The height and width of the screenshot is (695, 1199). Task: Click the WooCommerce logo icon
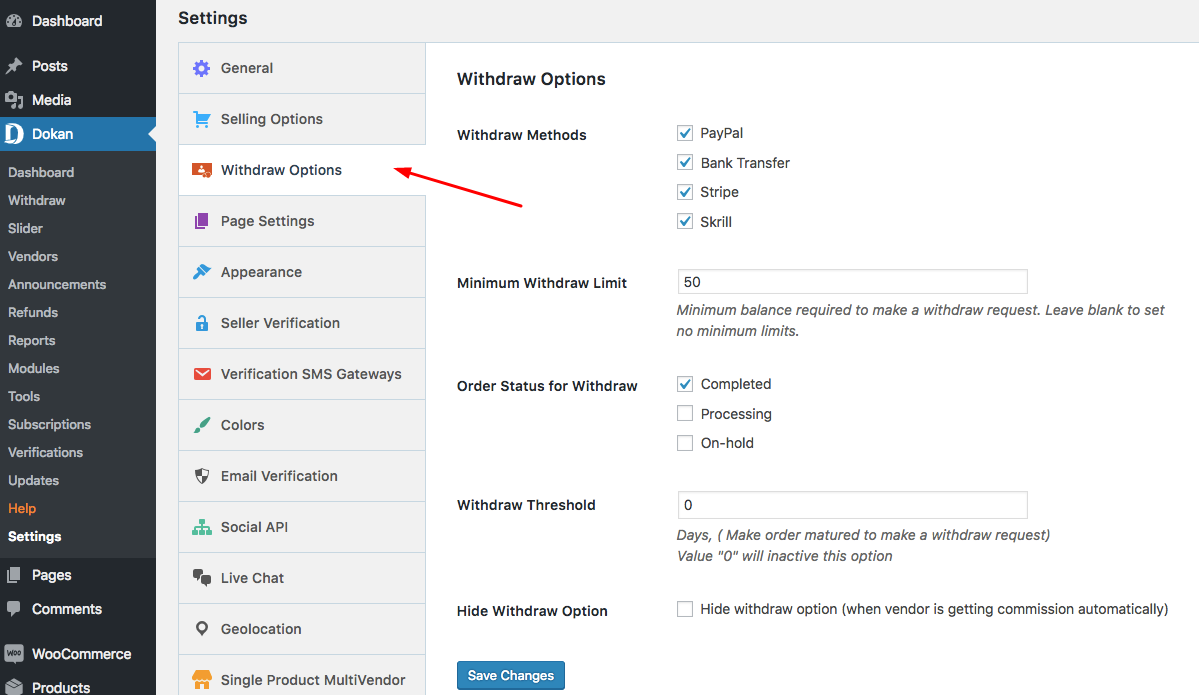14,654
